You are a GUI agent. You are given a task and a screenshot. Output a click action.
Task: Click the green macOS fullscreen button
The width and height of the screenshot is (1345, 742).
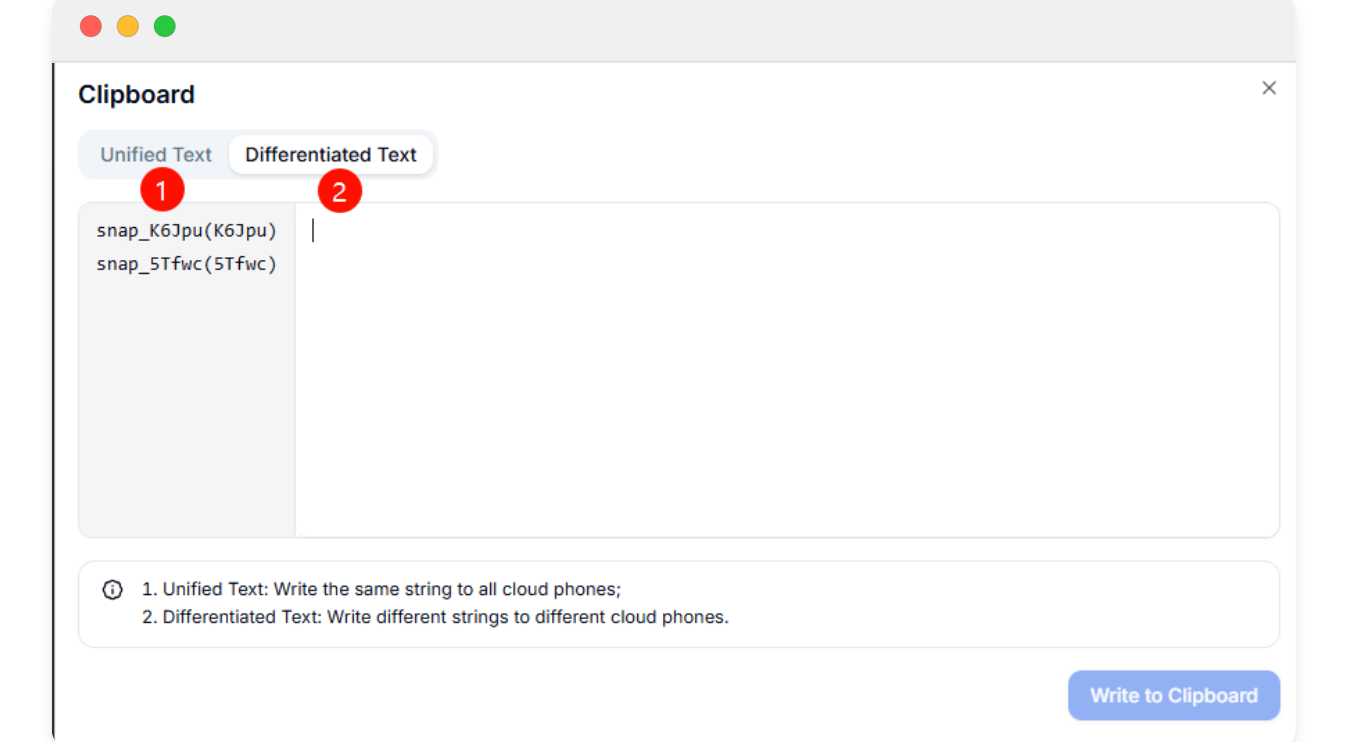pyautogui.click(x=165, y=27)
